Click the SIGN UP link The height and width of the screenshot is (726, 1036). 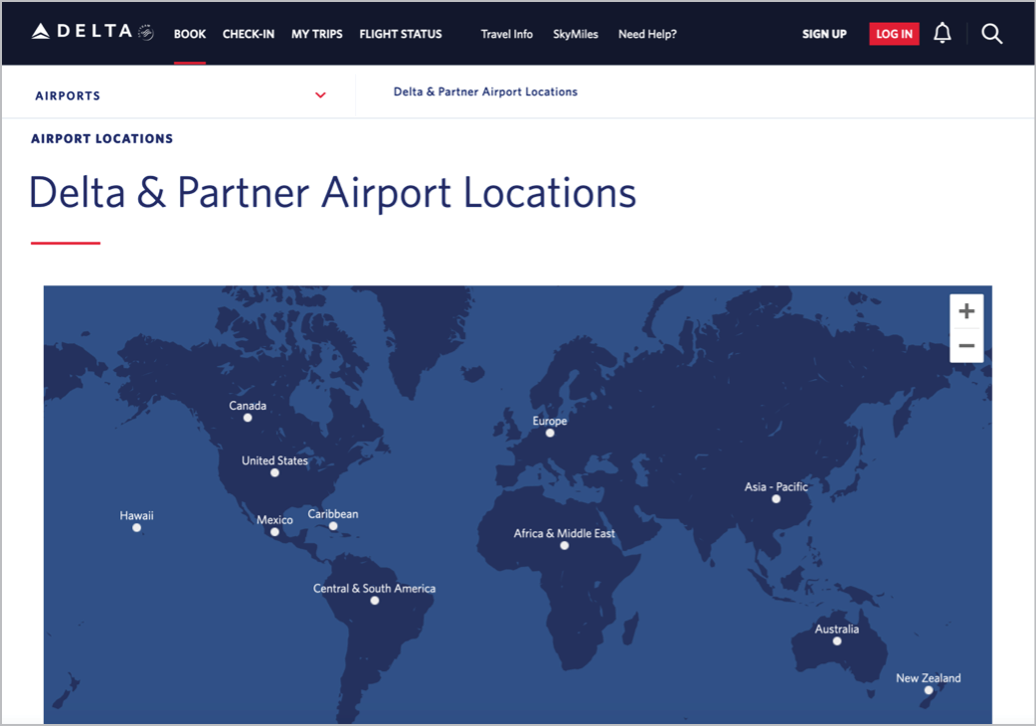pyautogui.click(x=824, y=33)
